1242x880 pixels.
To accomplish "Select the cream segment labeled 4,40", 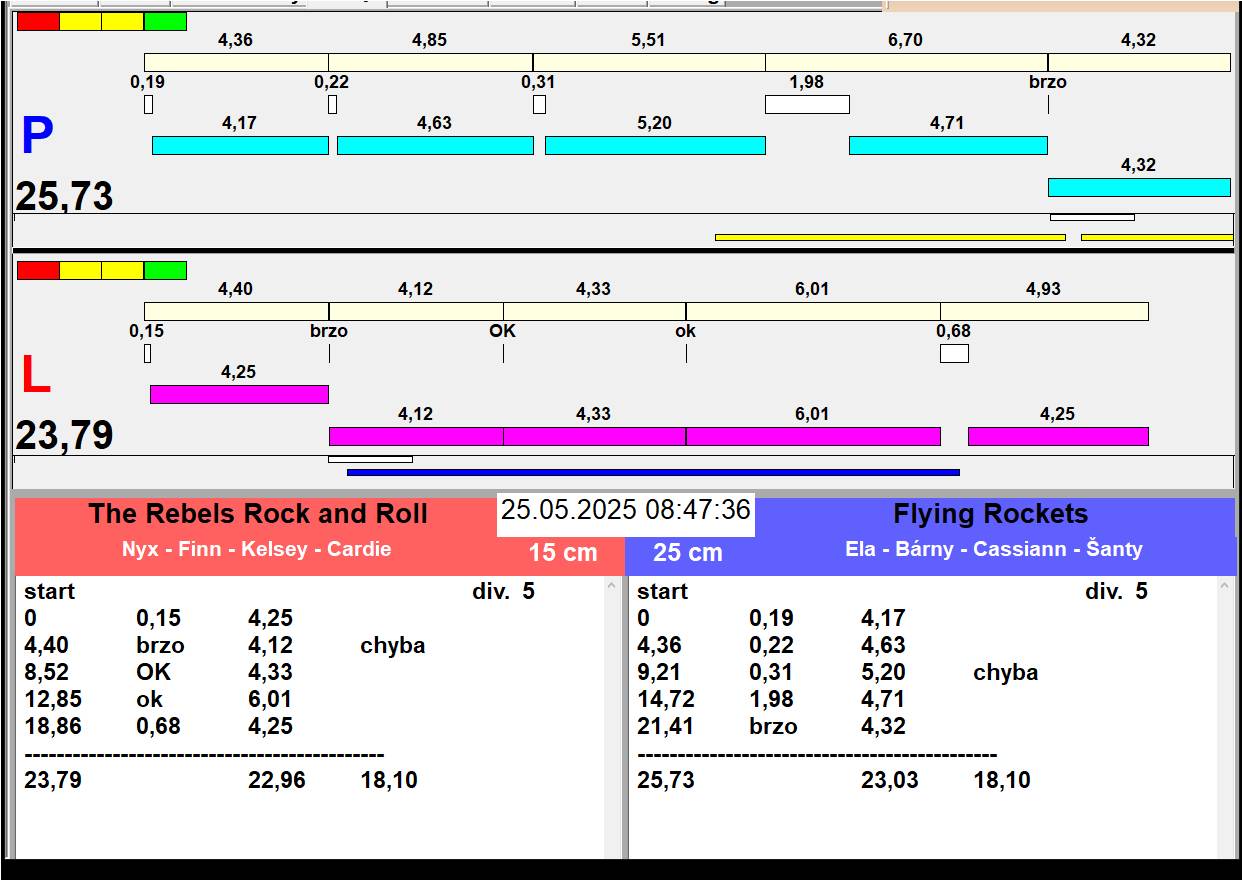I will (x=236, y=311).
